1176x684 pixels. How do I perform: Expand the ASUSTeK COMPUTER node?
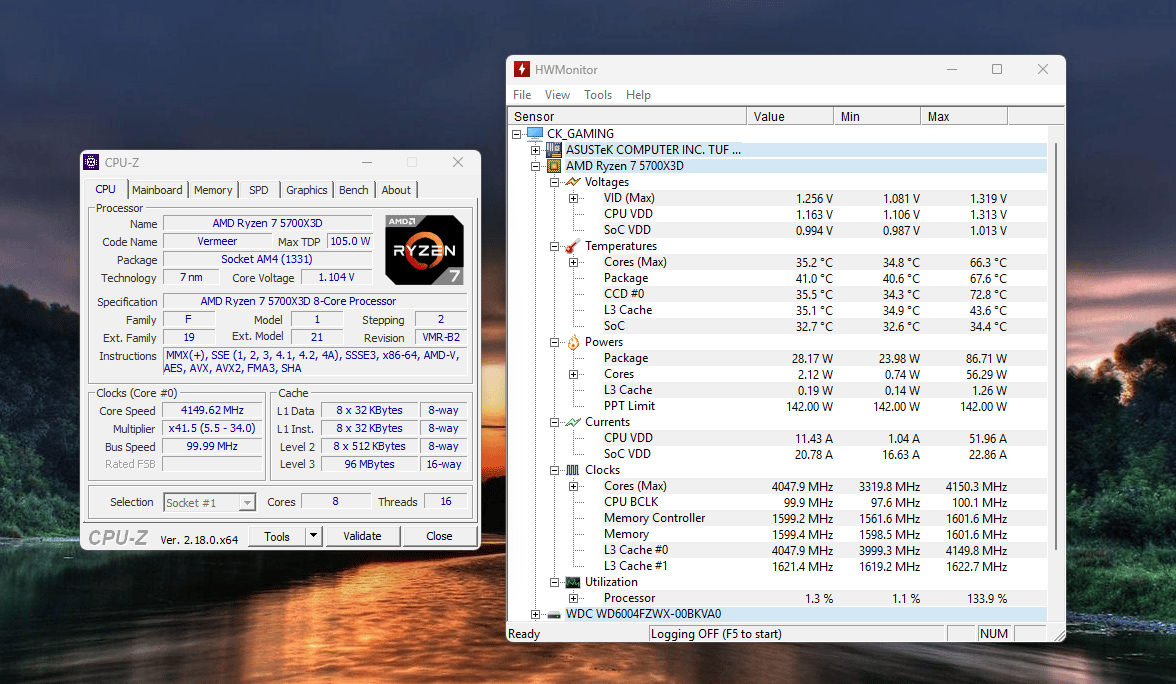(x=536, y=150)
